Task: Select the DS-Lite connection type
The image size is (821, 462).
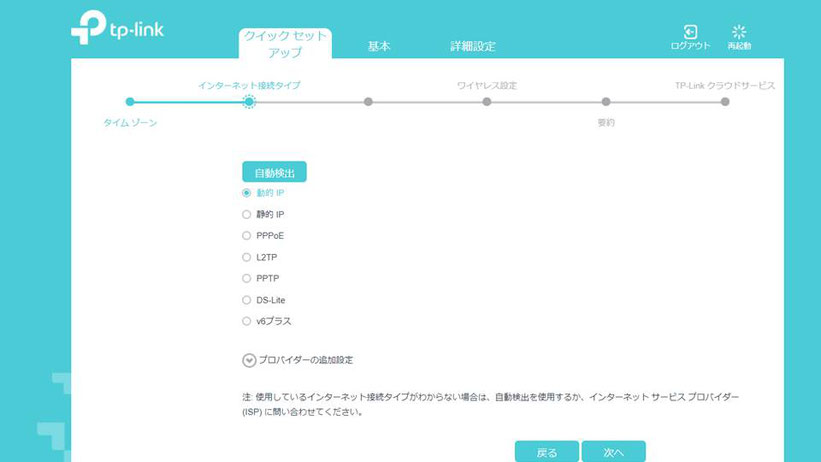Action: pyautogui.click(x=247, y=300)
